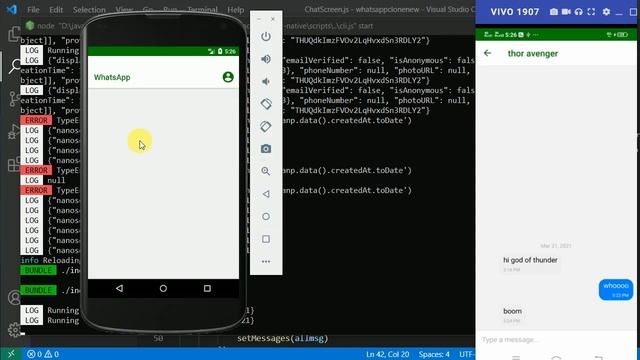Click the 'setMessages(allmsg)' code line
Screen dimensions: 640x360
click(x=282, y=338)
